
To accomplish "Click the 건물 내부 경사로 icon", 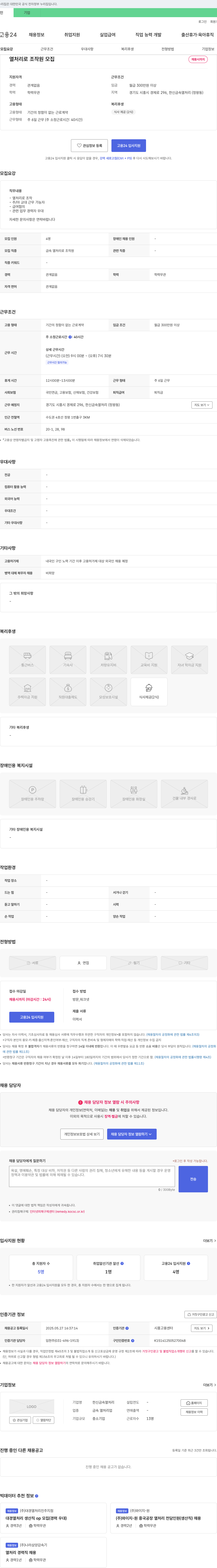I will point(184,794).
